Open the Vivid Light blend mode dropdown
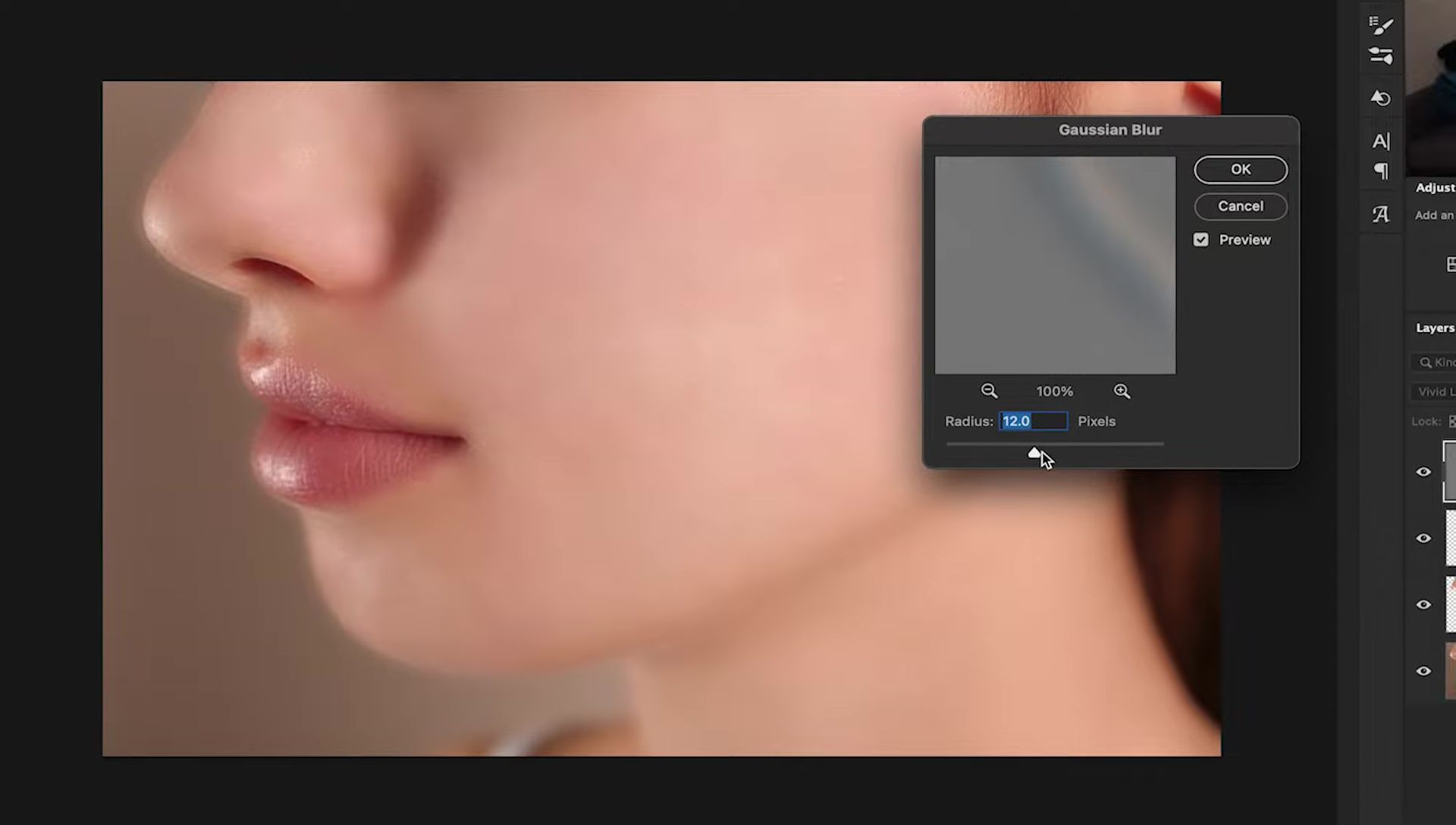 click(x=1434, y=391)
